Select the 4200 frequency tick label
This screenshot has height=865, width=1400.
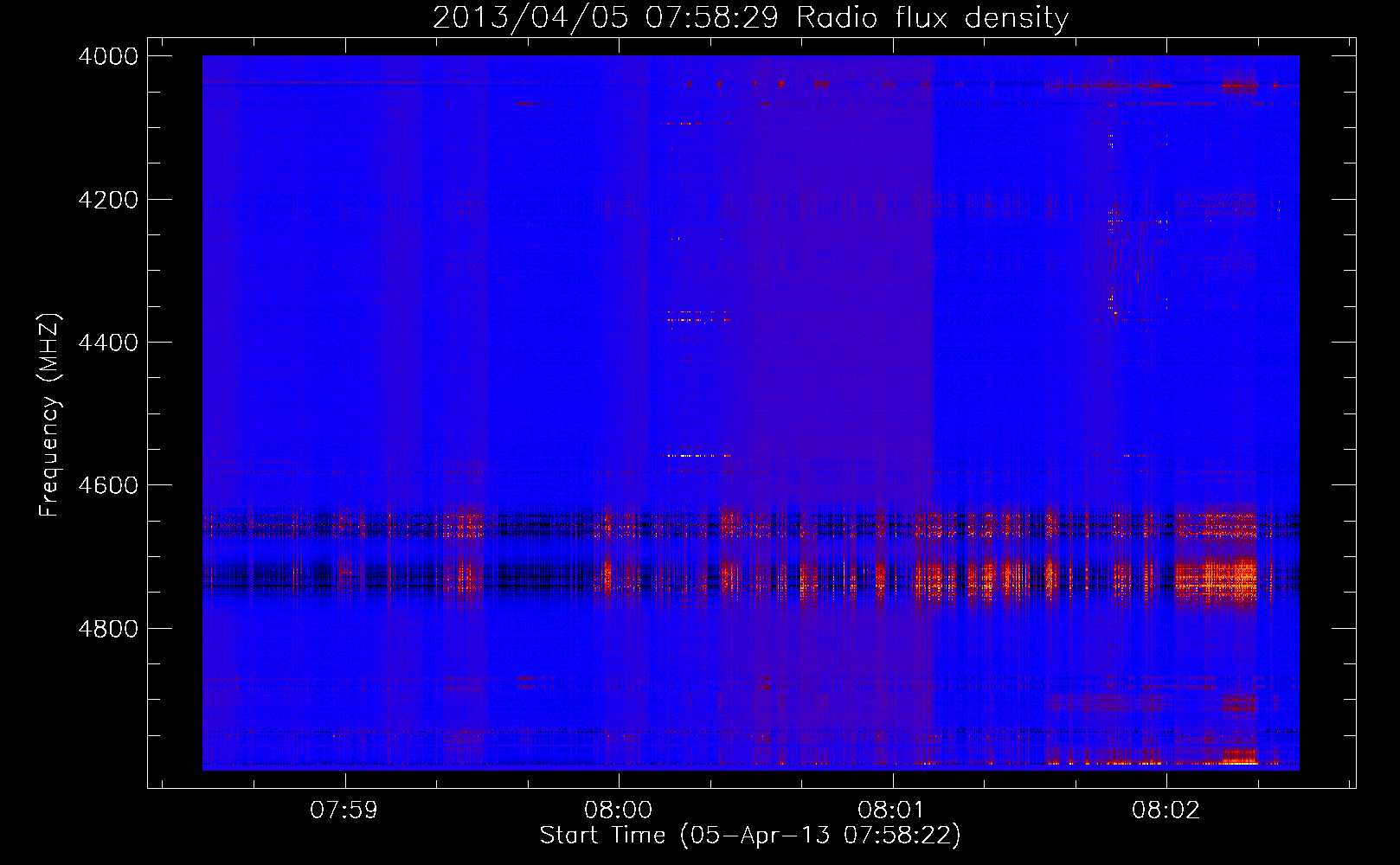108,200
